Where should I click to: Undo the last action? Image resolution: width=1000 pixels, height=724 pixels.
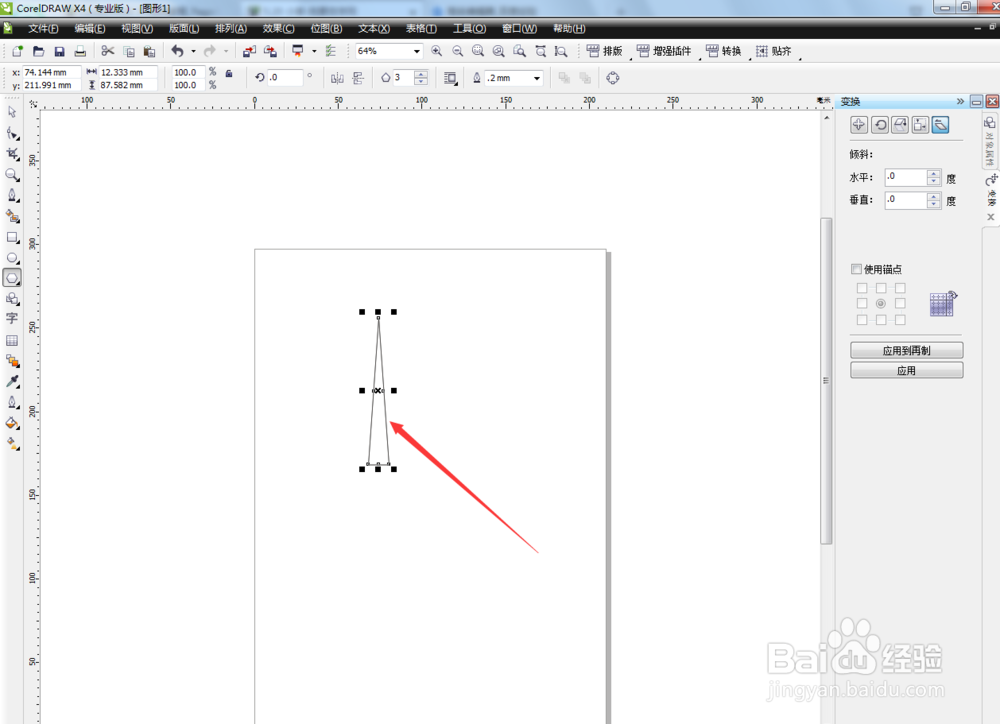coord(177,51)
